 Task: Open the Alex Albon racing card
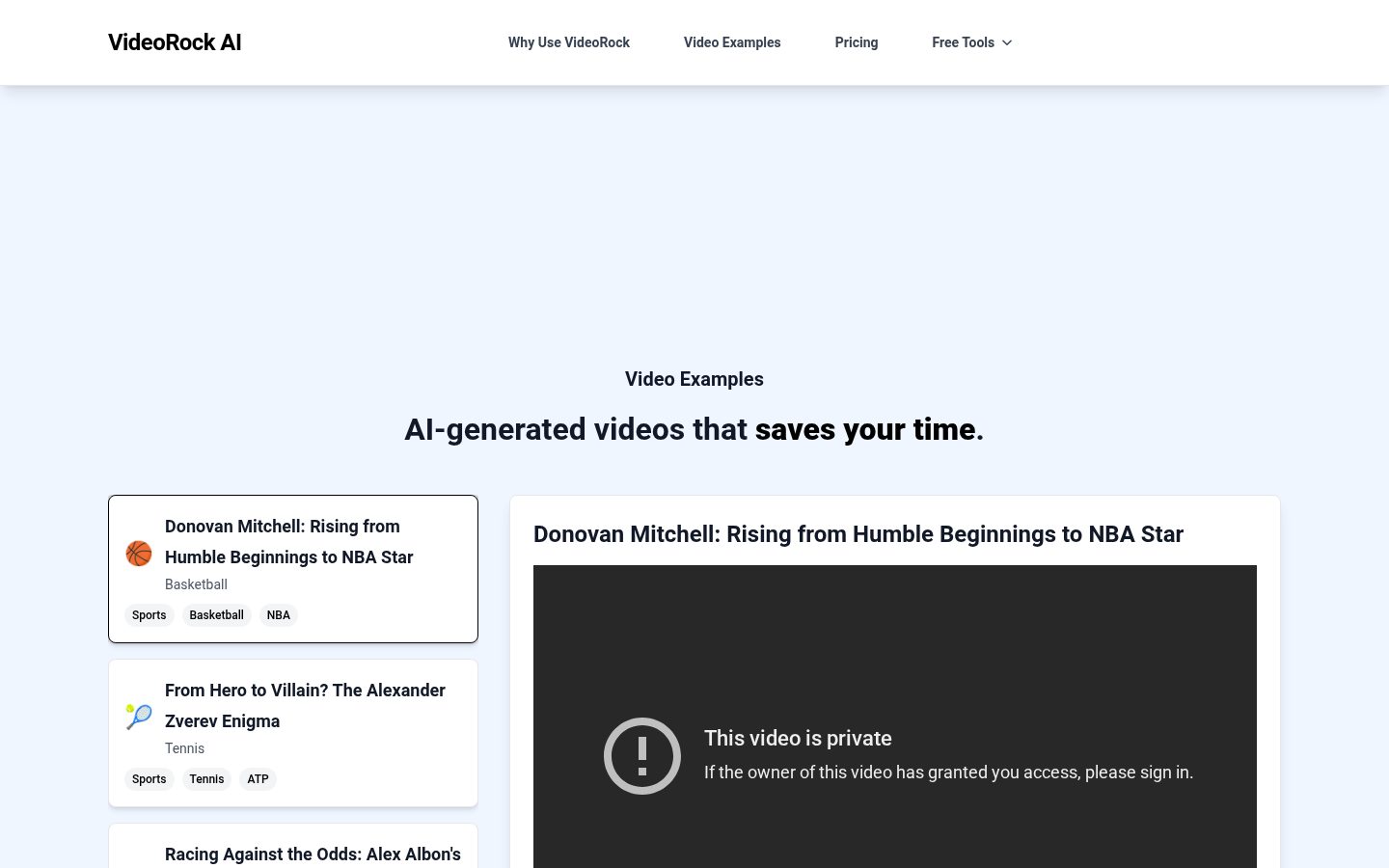pyautogui.click(x=293, y=846)
